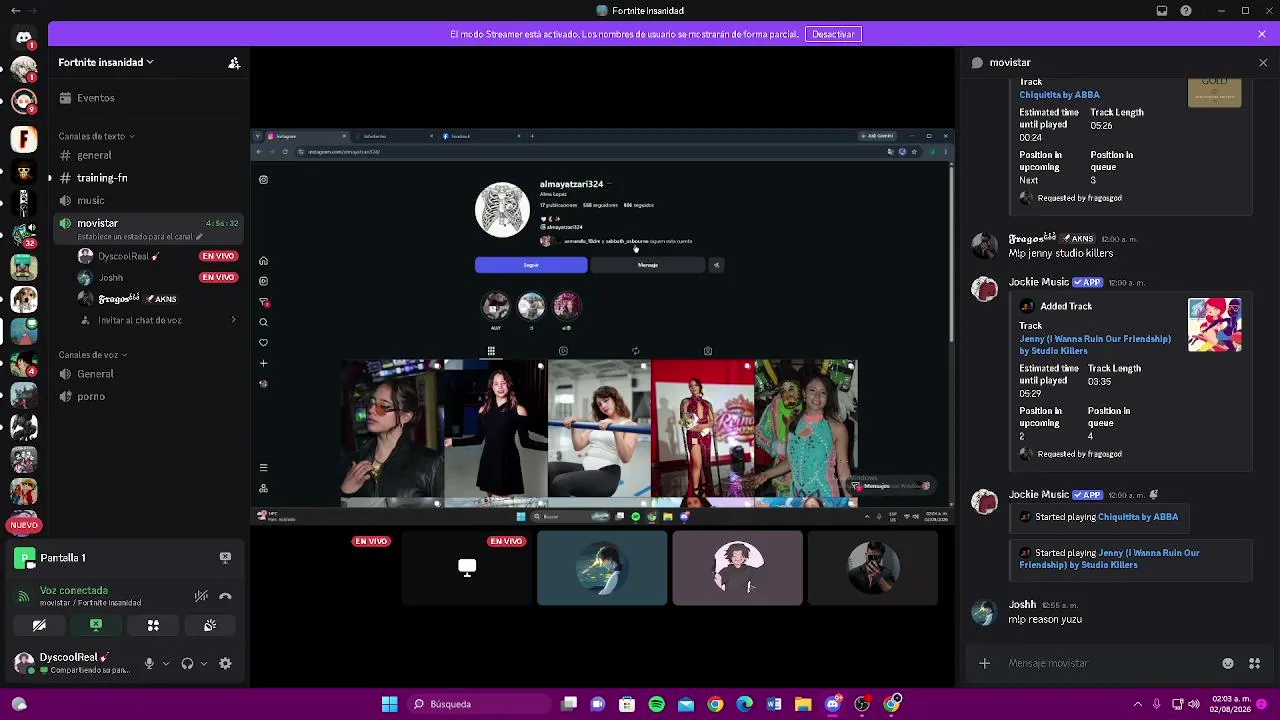Show hidden system tray icons
This screenshot has width=1280, height=720.
tap(1137, 704)
